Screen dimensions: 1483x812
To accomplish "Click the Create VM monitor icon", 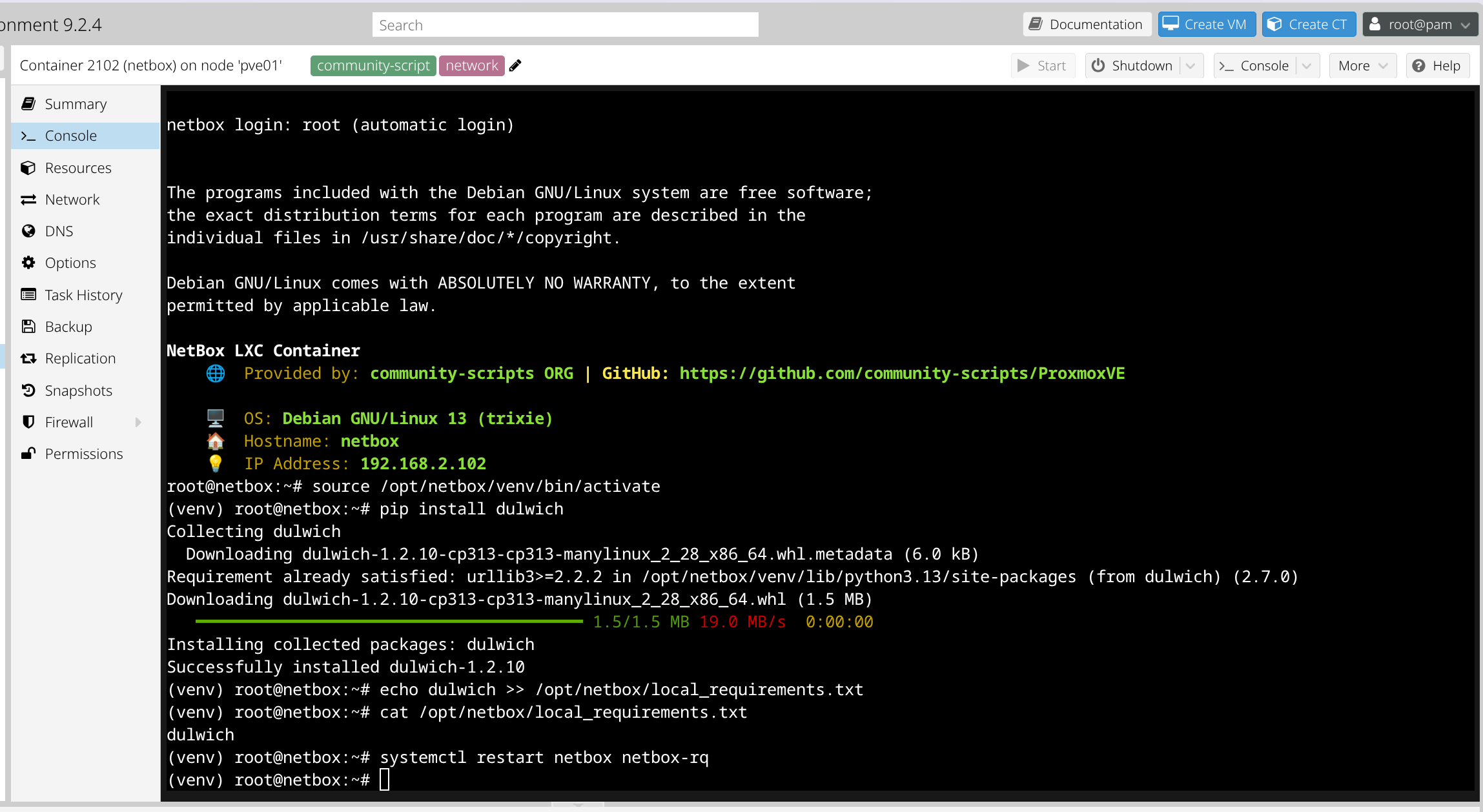I will point(1171,25).
